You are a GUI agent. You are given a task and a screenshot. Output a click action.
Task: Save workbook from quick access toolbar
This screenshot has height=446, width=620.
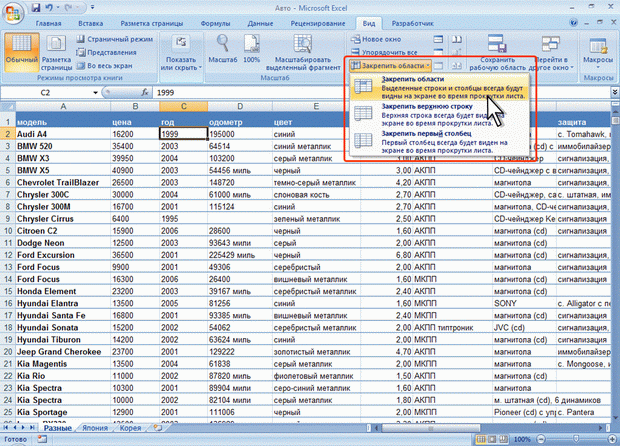36,8
